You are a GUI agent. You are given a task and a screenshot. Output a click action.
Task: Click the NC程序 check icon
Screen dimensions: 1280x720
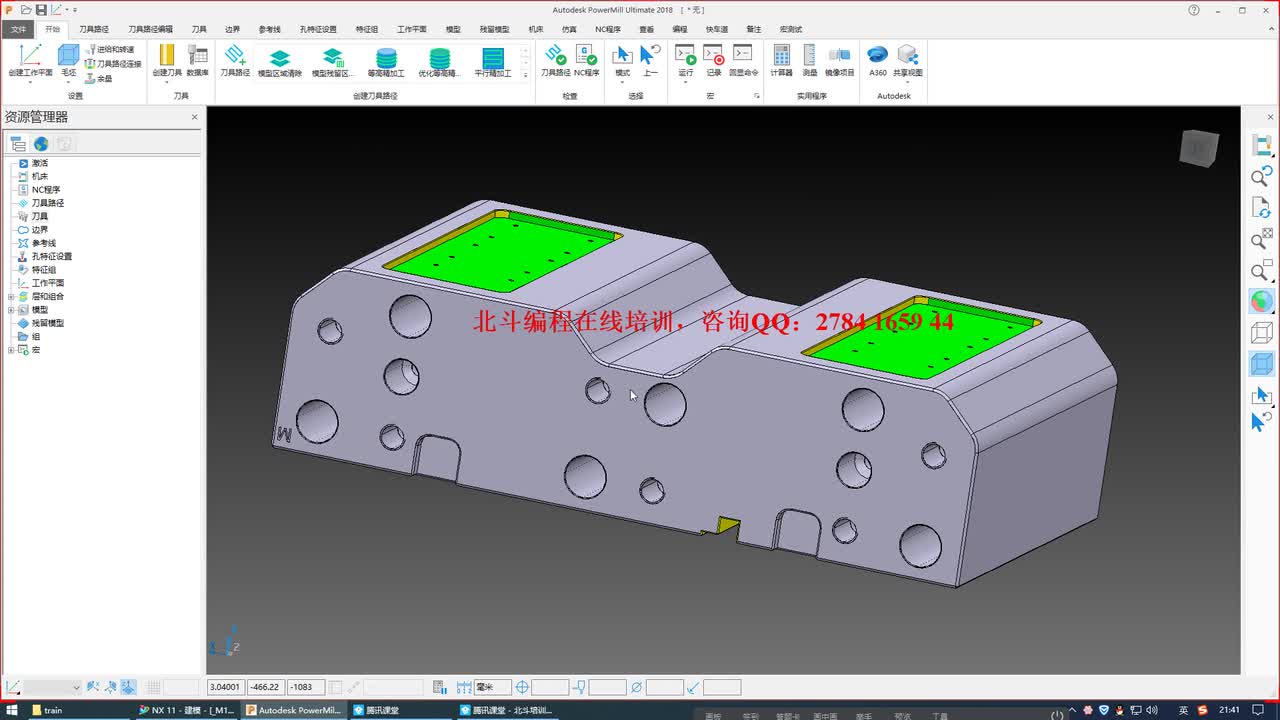[x=586, y=56]
